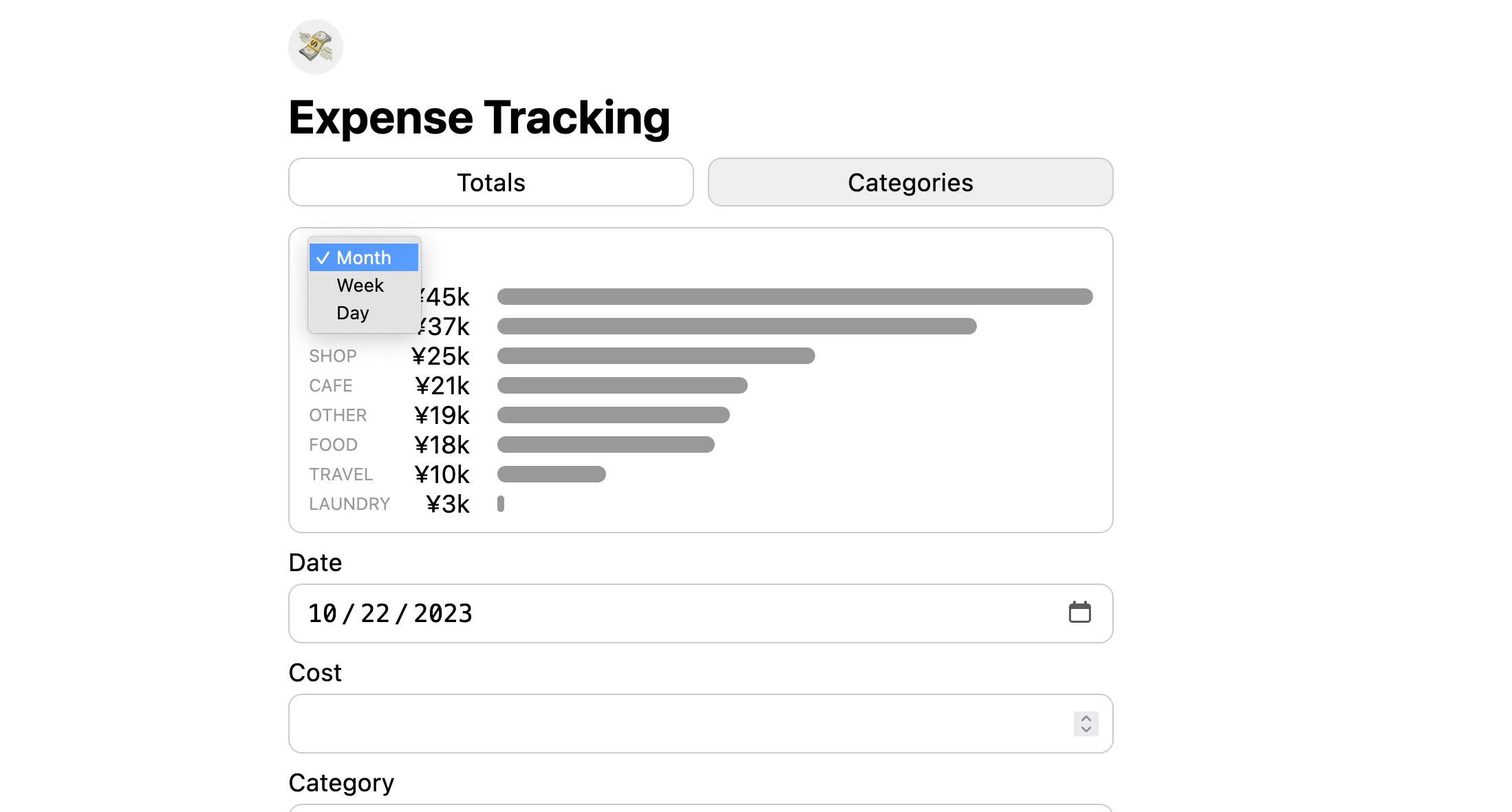Open the calendar picker icon
1512x812 pixels.
[x=1079, y=612]
